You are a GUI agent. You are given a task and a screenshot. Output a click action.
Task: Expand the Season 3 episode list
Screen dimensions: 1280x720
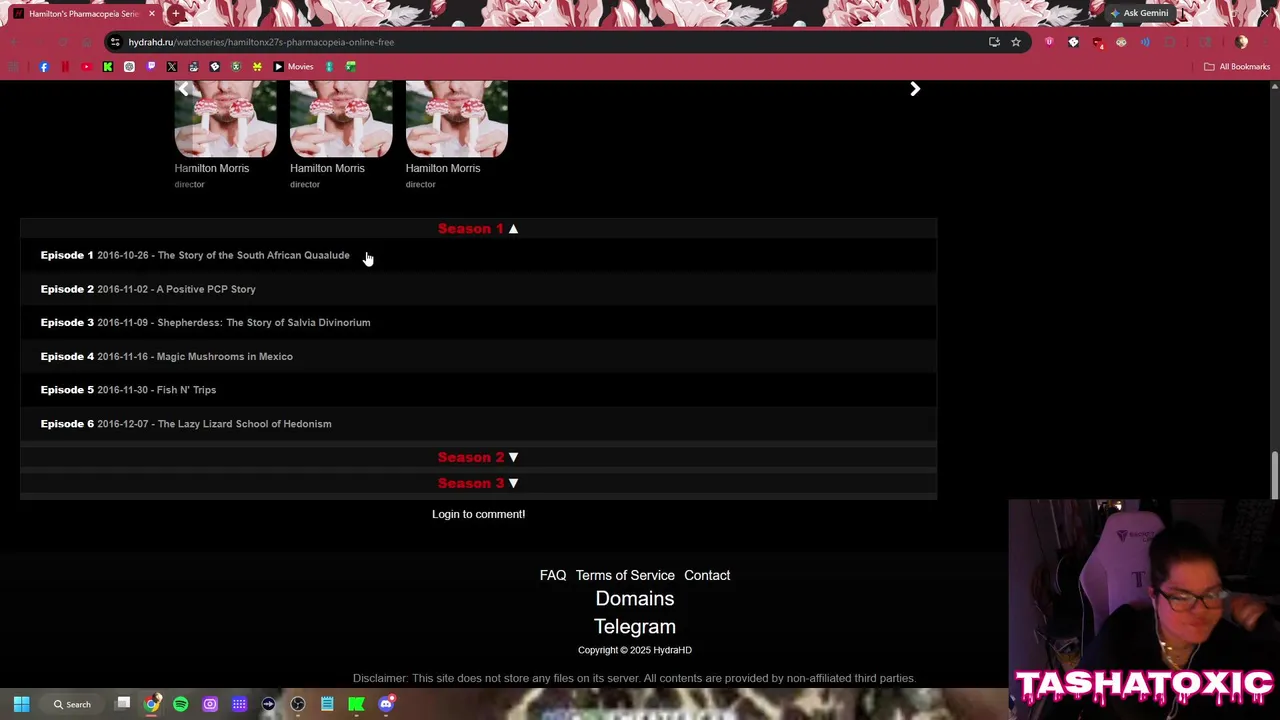coord(478,483)
